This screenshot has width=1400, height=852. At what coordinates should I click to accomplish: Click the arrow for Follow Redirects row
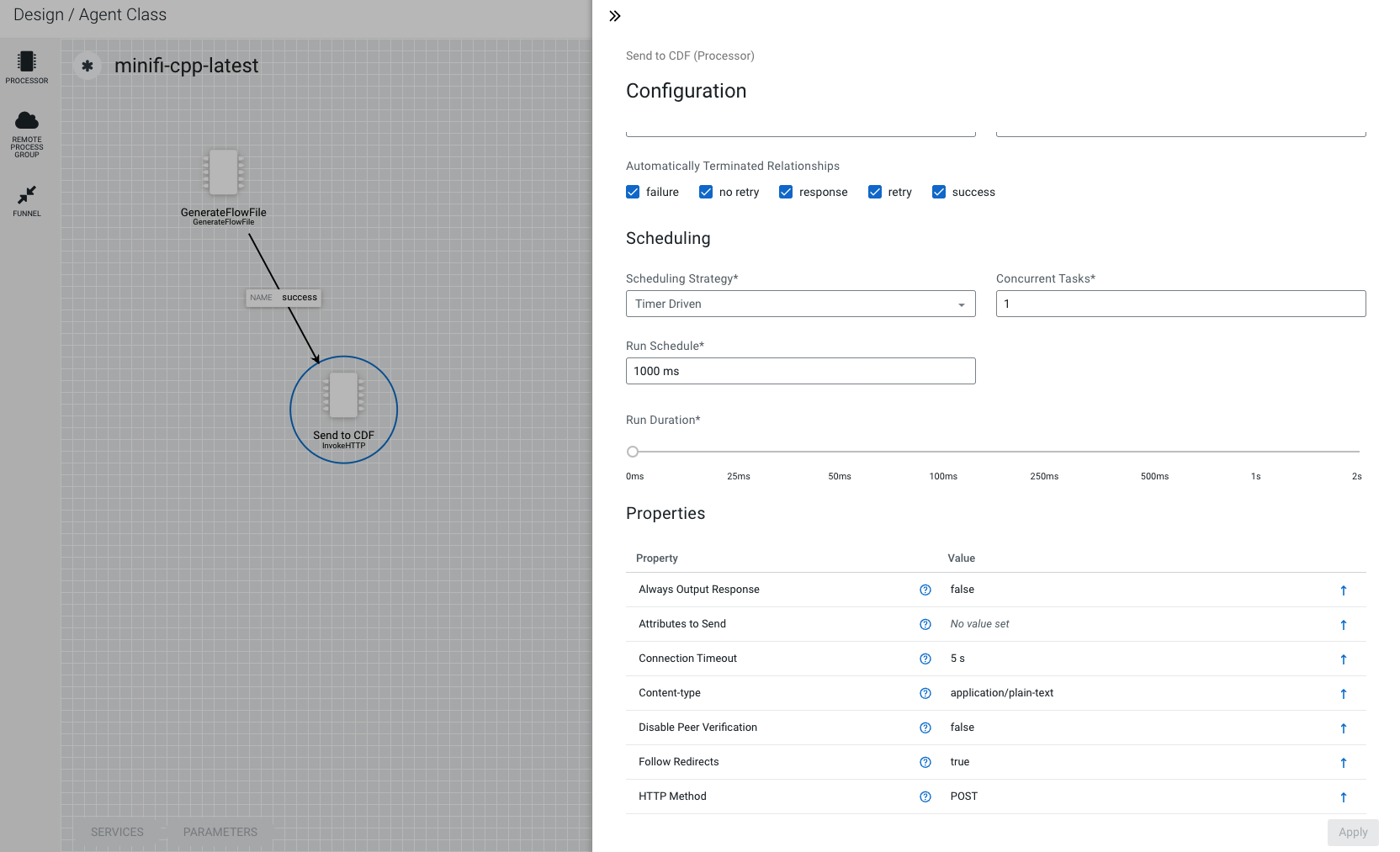tap(1343, 763)
